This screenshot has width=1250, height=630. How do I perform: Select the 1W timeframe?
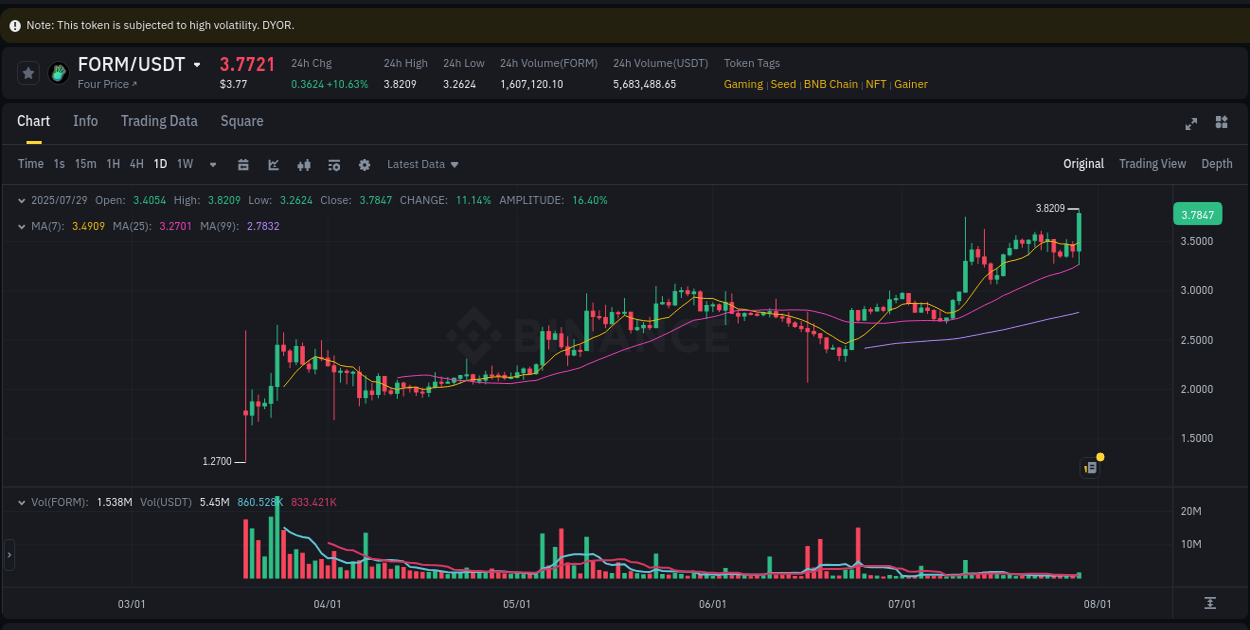pyautogui.click(x=184, y=164)
